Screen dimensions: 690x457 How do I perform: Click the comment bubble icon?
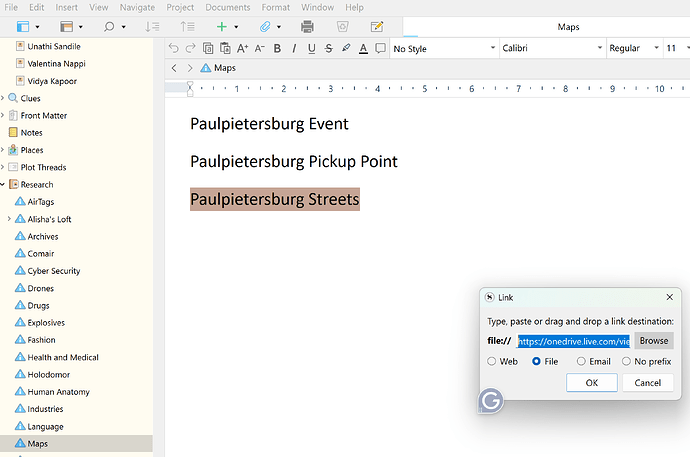coord(380,48)
